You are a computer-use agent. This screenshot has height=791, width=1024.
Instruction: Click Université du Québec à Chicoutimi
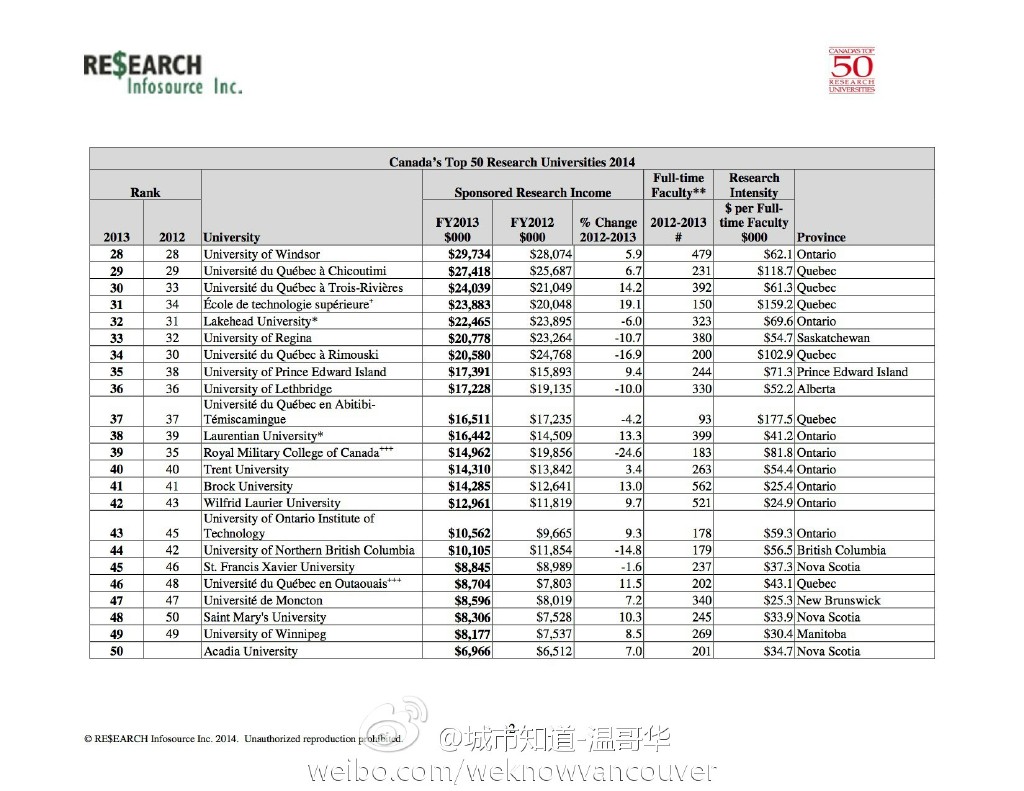(x=295, y=271)
